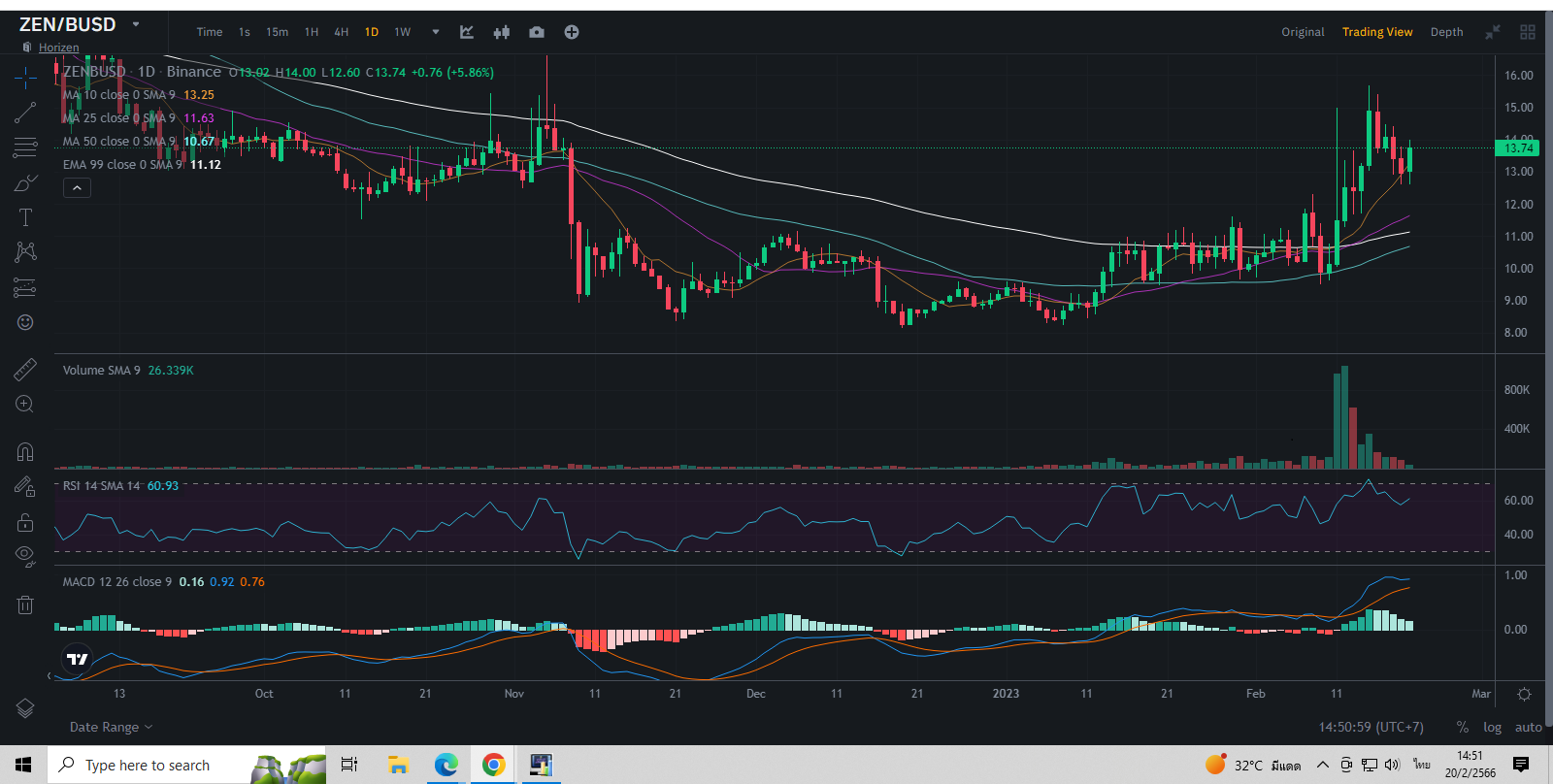
Task: Select the 1D interval
Action: [372, 32]
